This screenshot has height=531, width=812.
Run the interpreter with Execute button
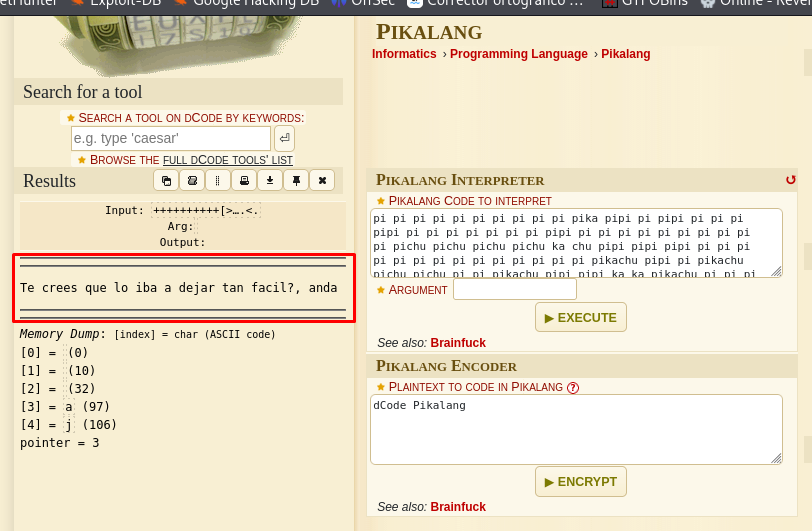coord(581,317)
